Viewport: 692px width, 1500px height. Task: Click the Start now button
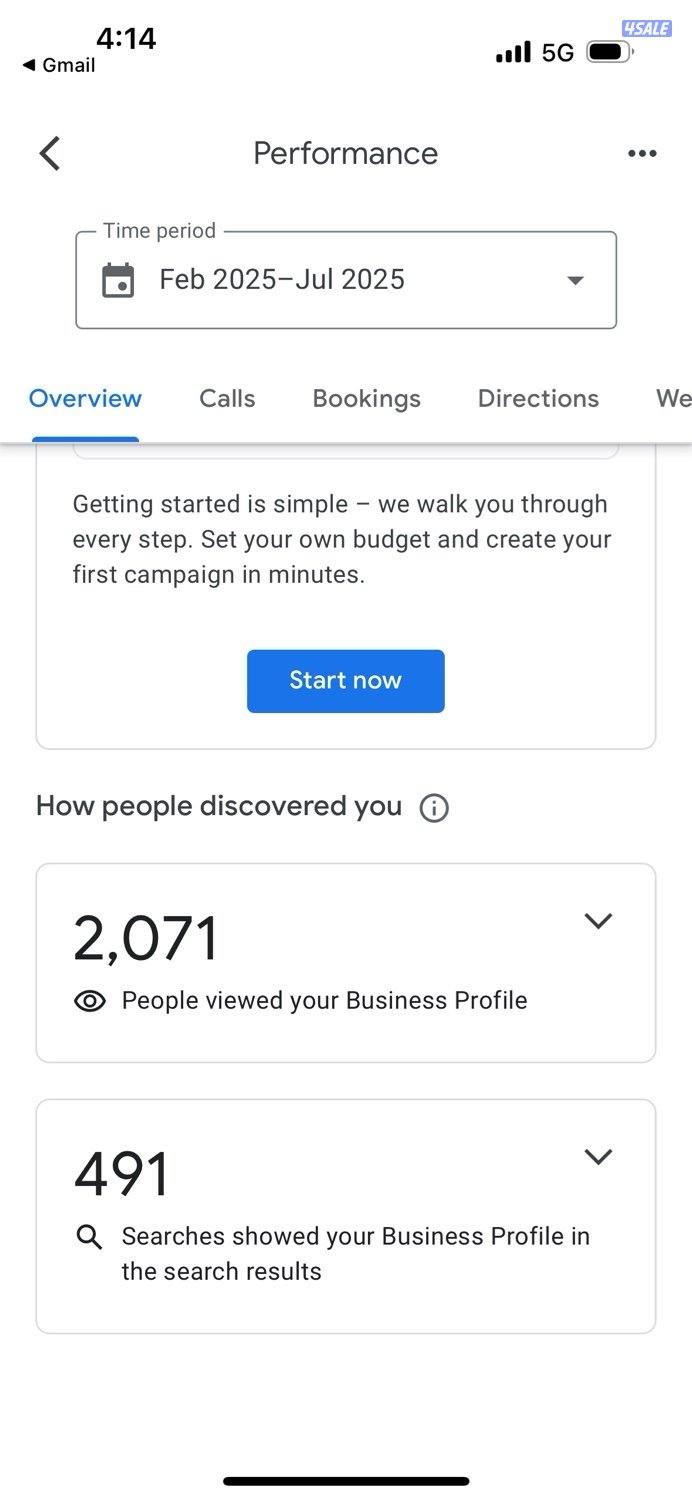346,681
